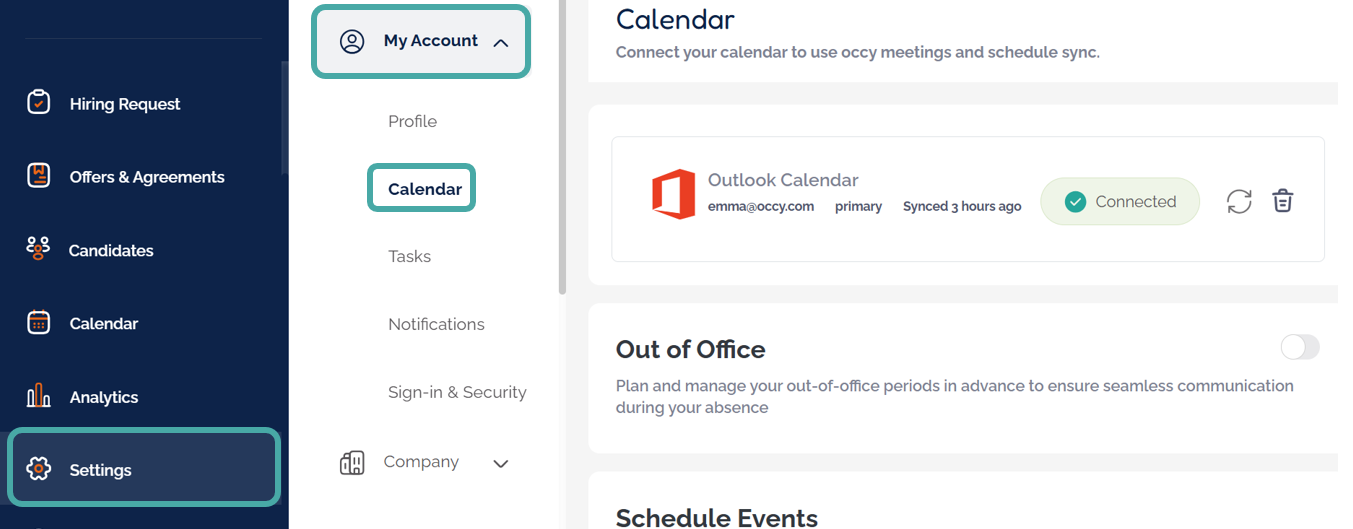
Task: Click the Company building icon
Action: coord(352,462)
